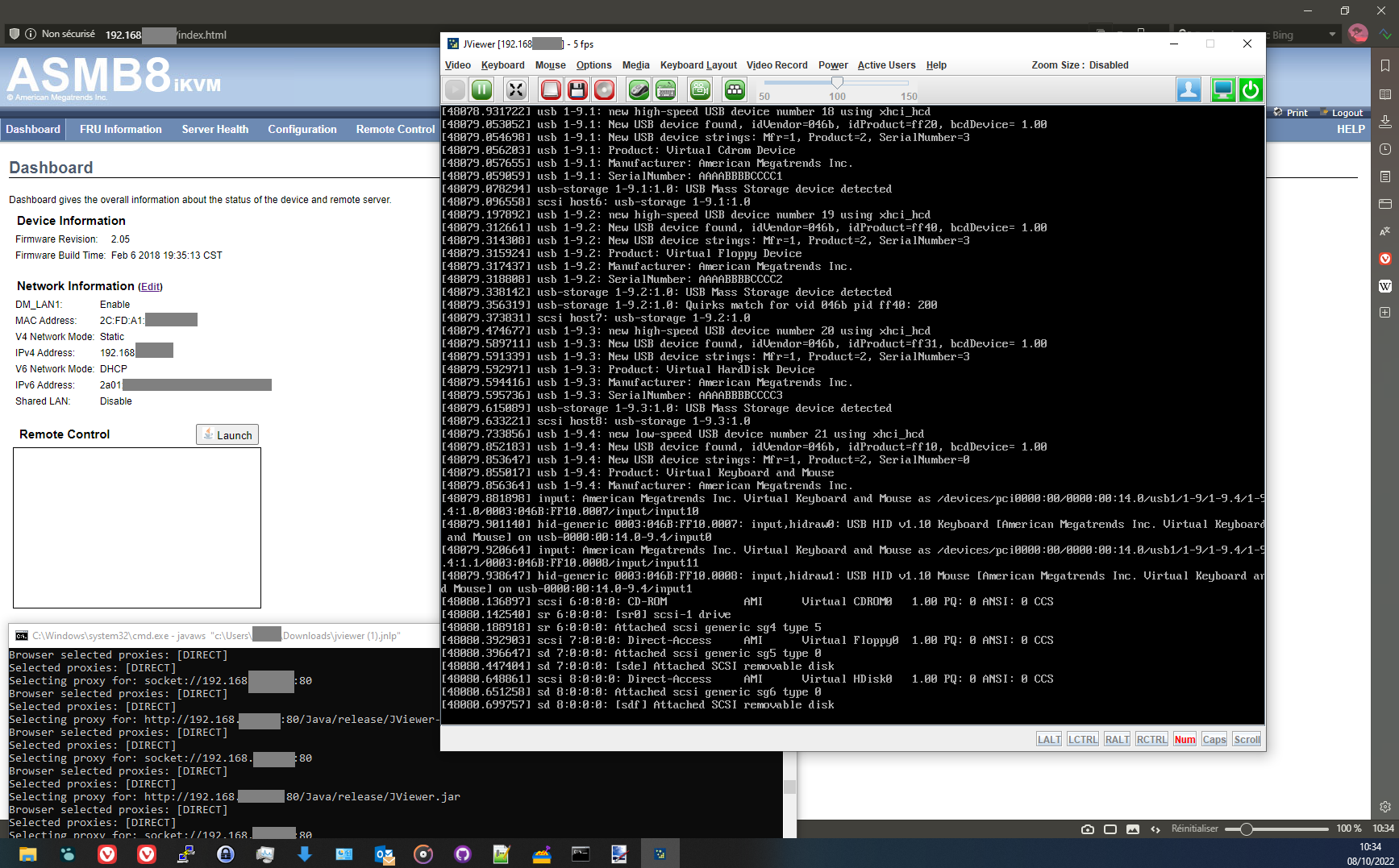Image resolution: width=1399 pixels, height=868 pixels.
Task: Open GitHub Desktop from the taskbar
Action: coord(463,854)
